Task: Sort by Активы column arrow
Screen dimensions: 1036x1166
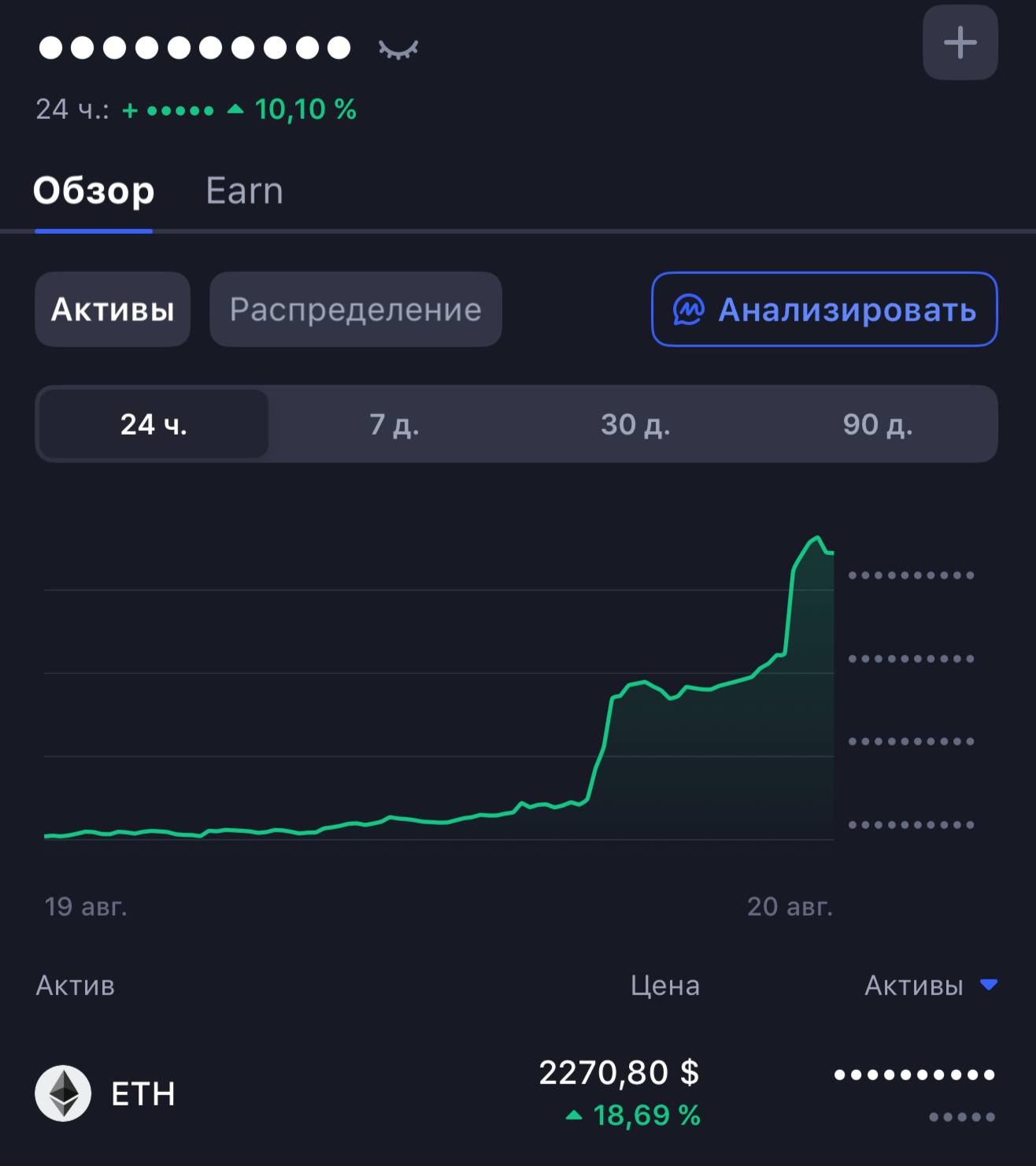Action: (x=989, y=984)
